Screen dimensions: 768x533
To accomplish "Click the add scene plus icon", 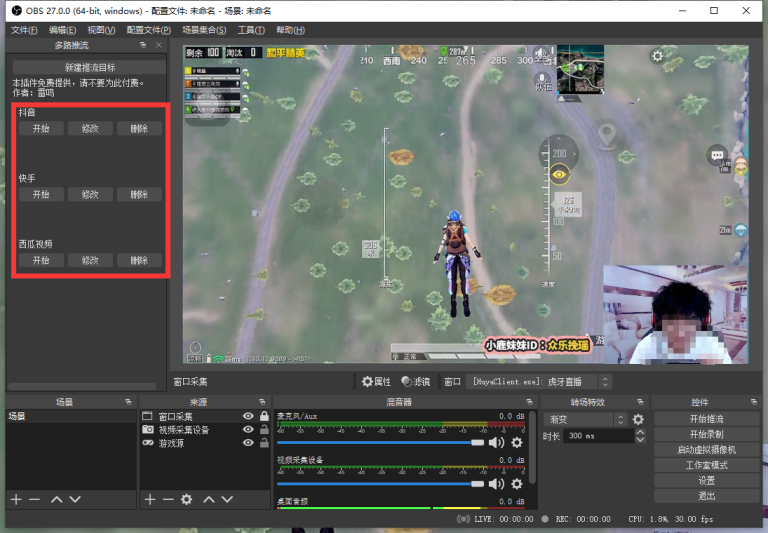I will [x=15, y=498].
